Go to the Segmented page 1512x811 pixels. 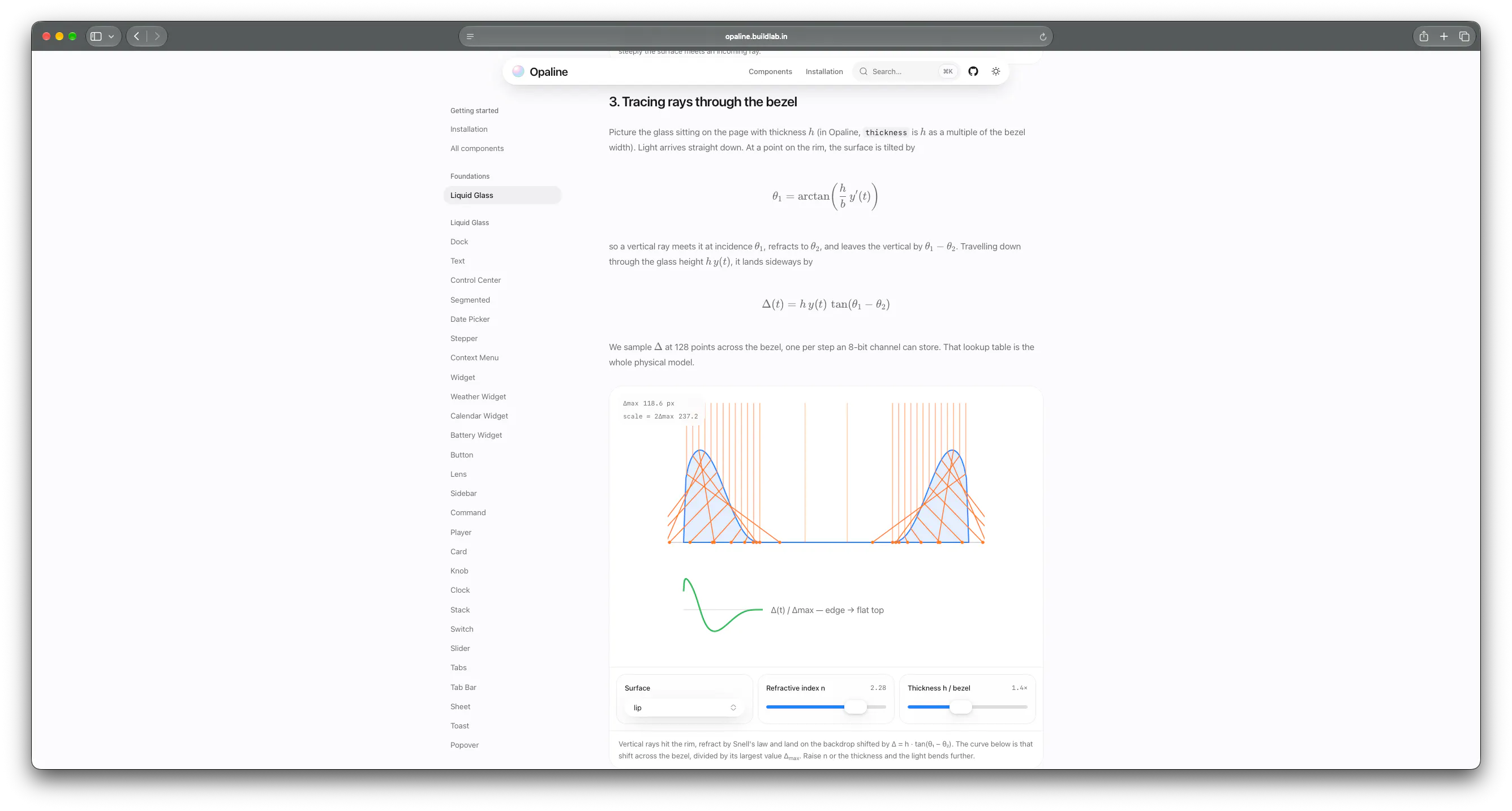pos(470,300)
